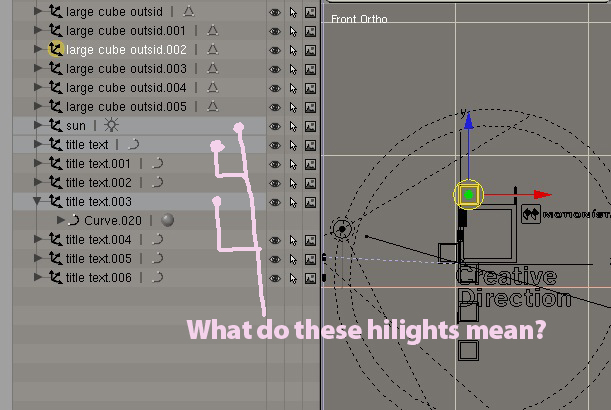Click the Front Ortho view label
Screen dimensions: 611x410
click(x=359, y=19)
